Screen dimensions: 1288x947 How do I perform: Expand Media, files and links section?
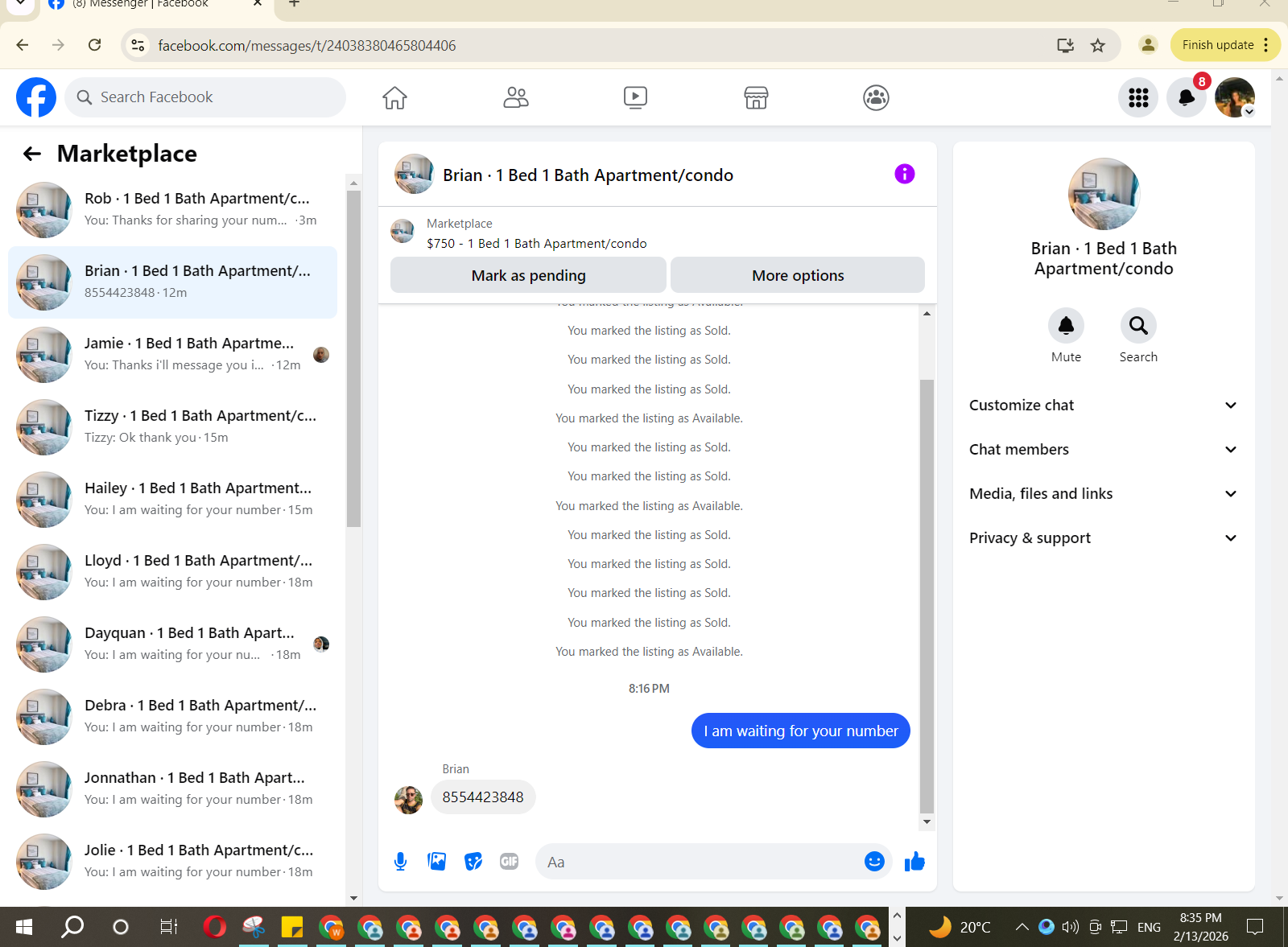click(1103, 493)
